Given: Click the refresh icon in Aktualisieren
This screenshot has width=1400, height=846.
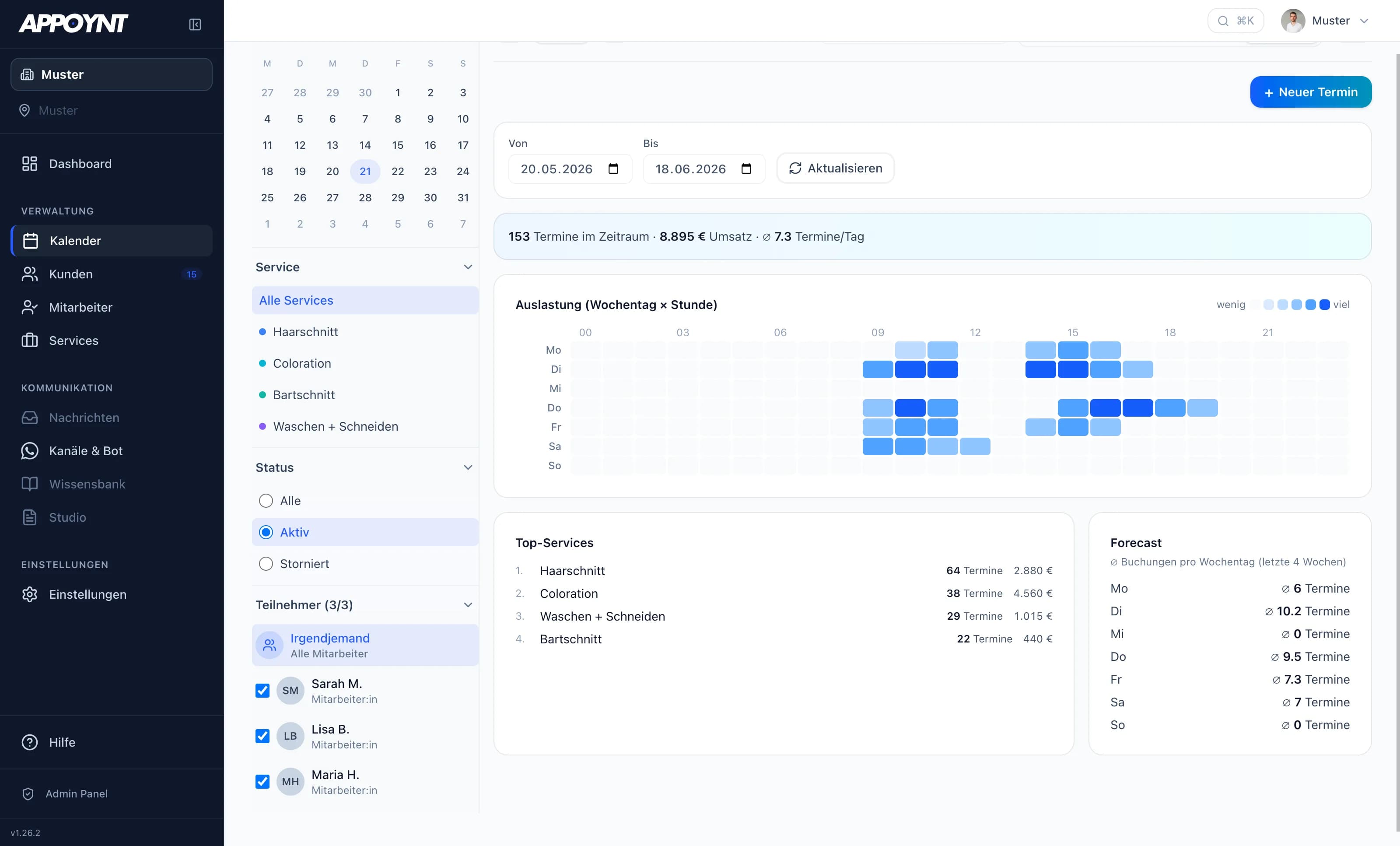Looking at the screenshot, I should click(795, 168).
